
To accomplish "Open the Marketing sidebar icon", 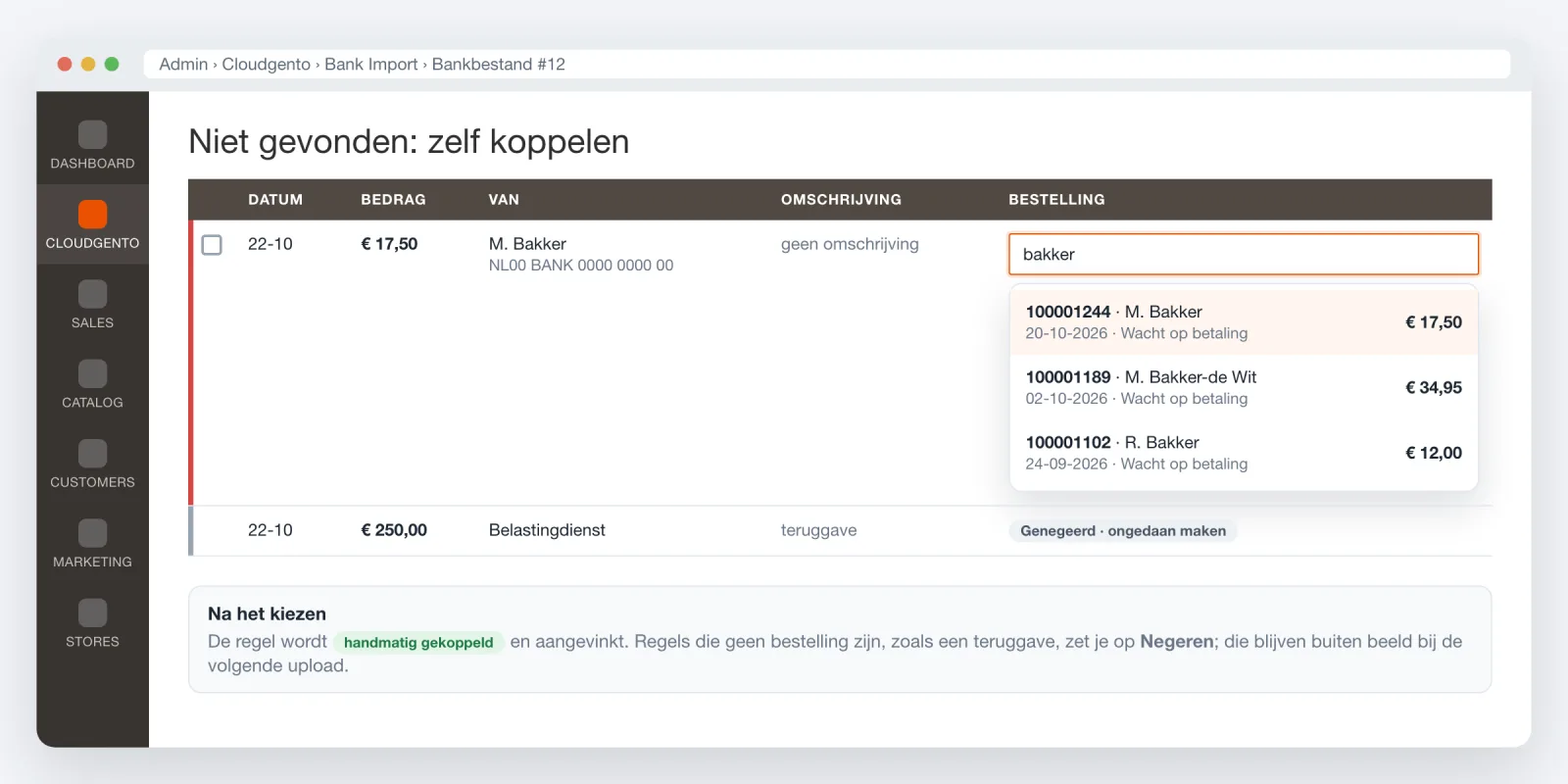I will click(92, 533).
